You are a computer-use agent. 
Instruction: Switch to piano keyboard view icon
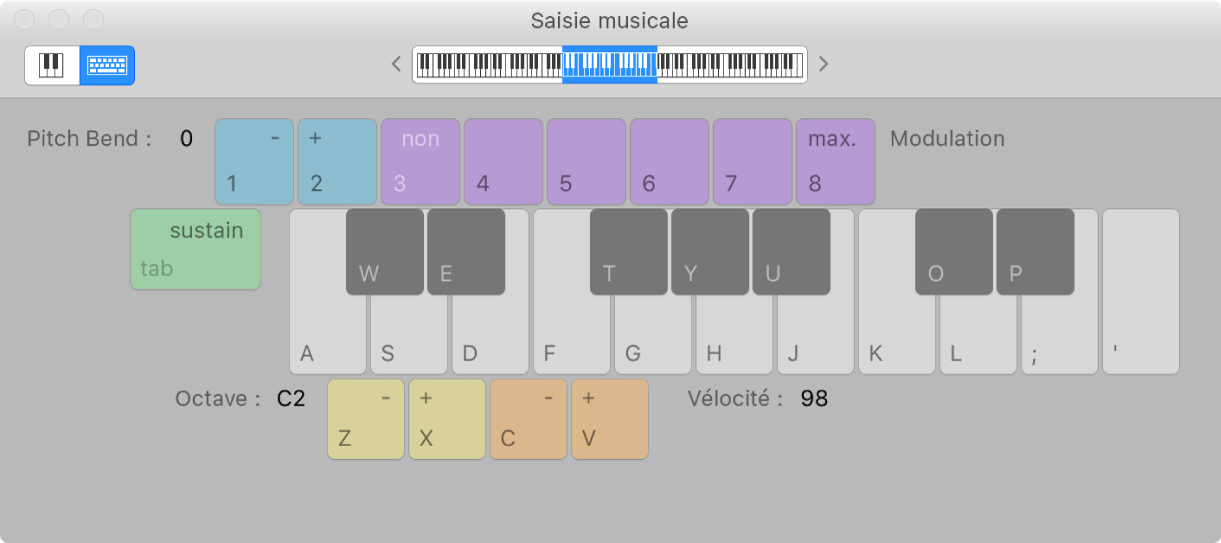(52, 66)
